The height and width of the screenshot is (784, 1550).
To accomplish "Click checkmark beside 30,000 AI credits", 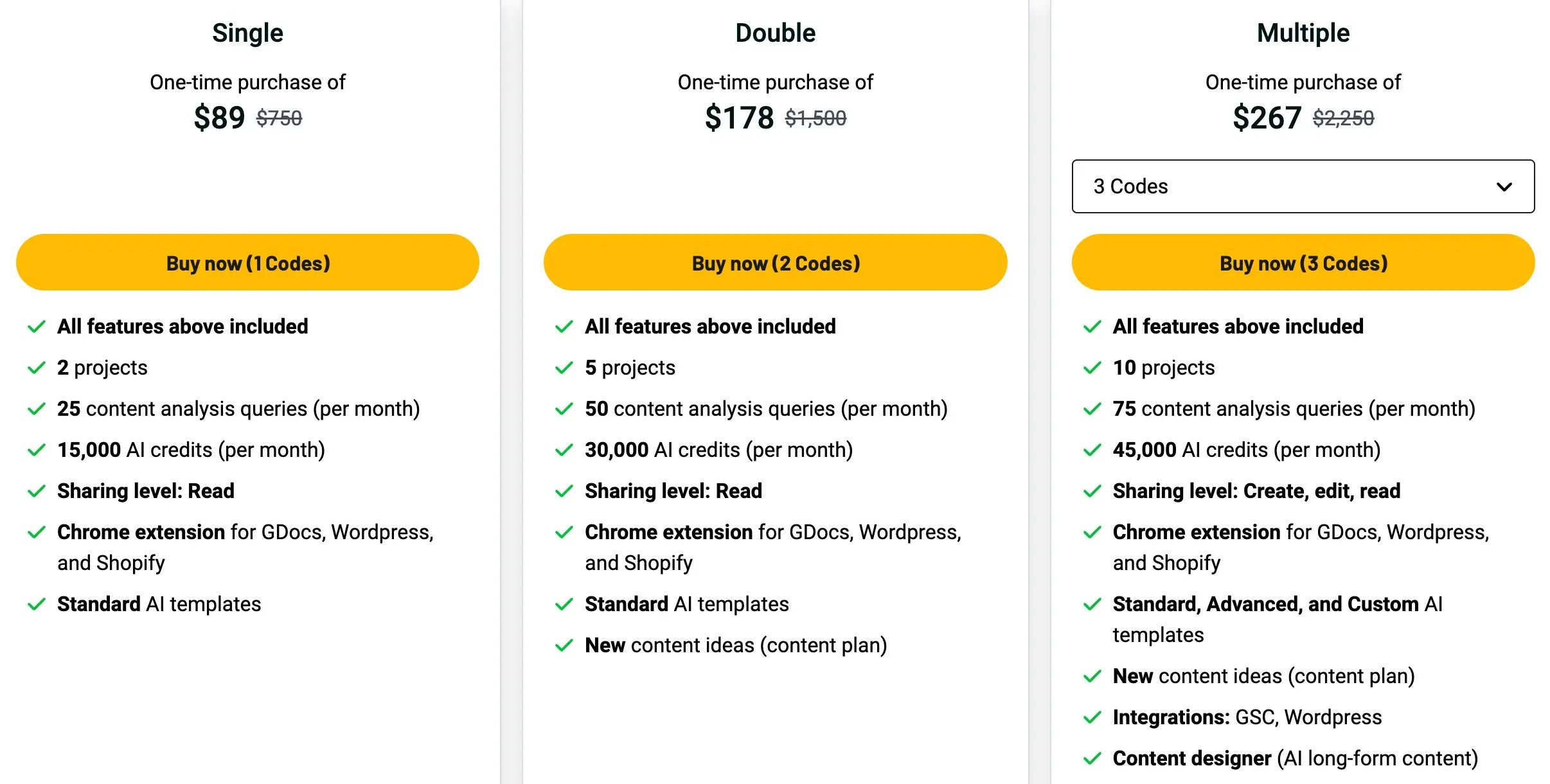I will point(564,450).
